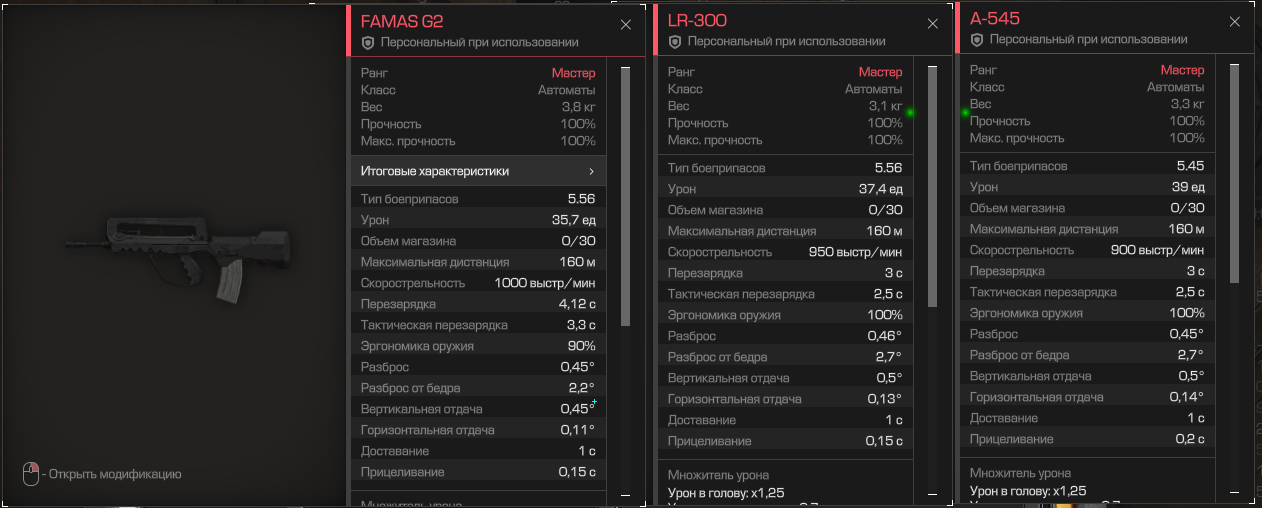Click the LR-300 panel scrollbar
The width and height of the screenshot is (1262, 508).
click(933, 185)
